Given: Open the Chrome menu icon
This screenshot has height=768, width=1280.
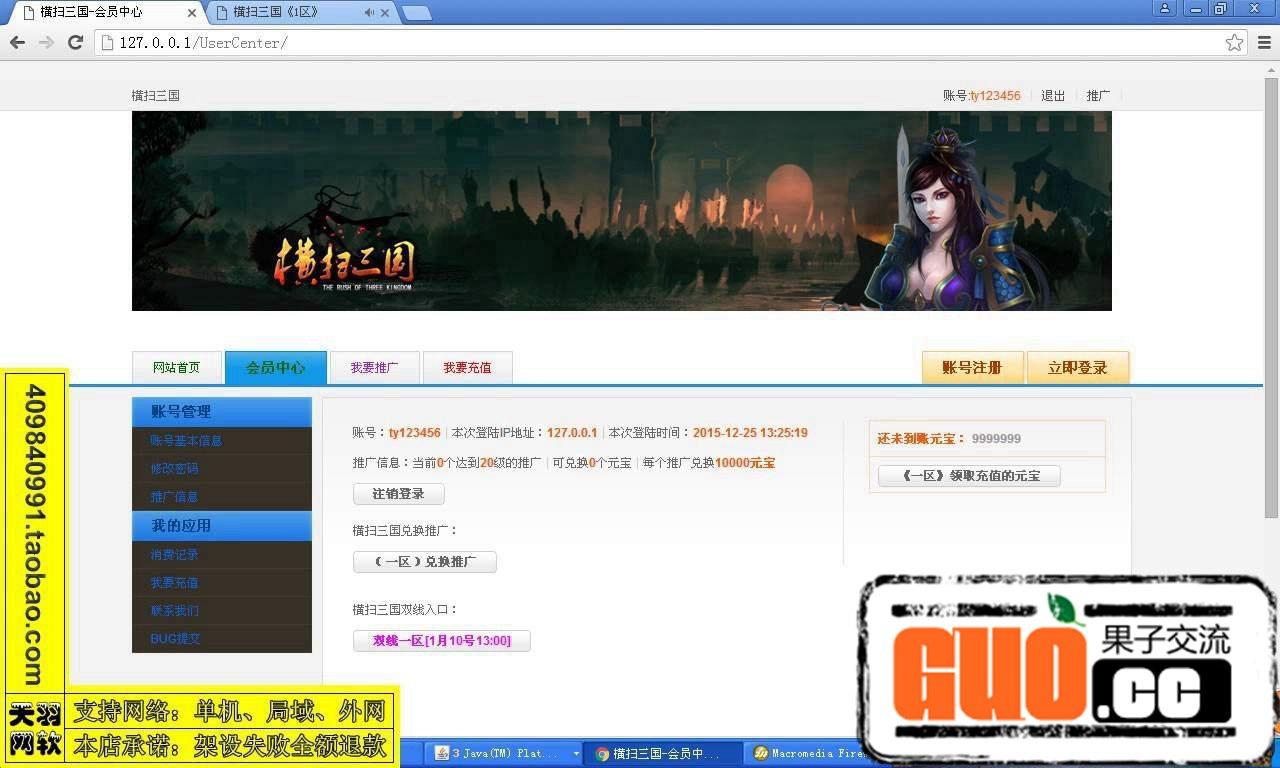Looking at the screenshot, I should 1264,42.
